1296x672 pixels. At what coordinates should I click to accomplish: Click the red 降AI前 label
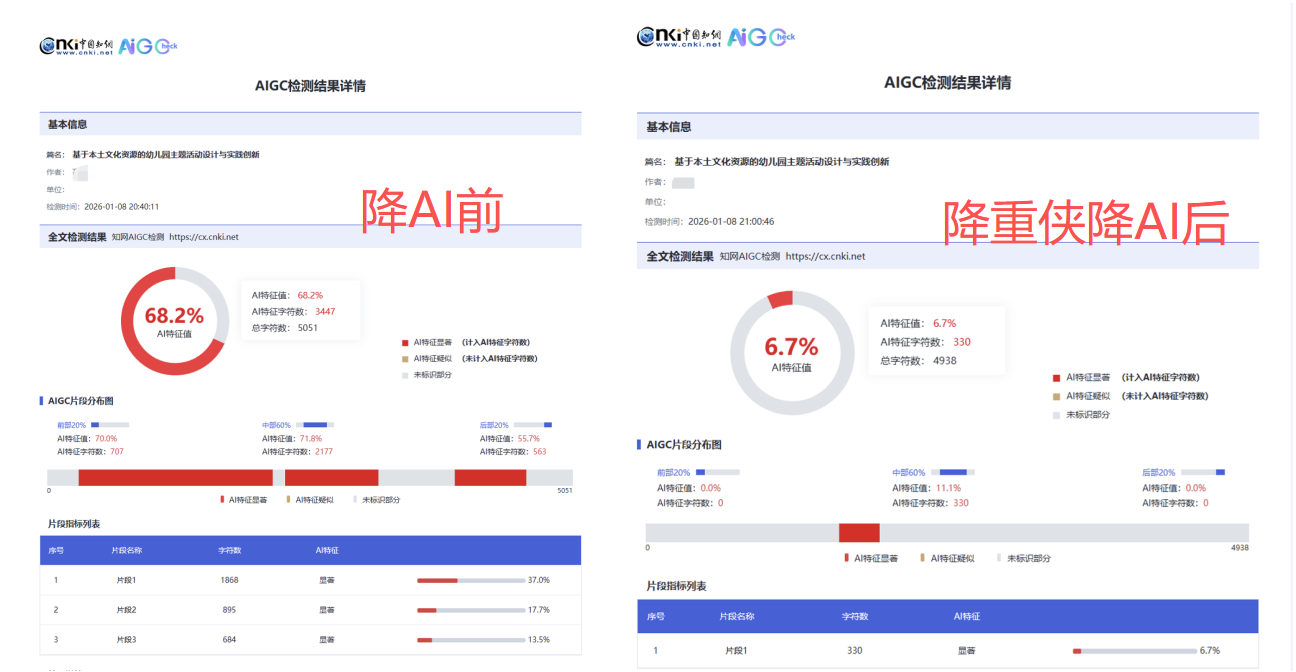[x=431, y=209]
